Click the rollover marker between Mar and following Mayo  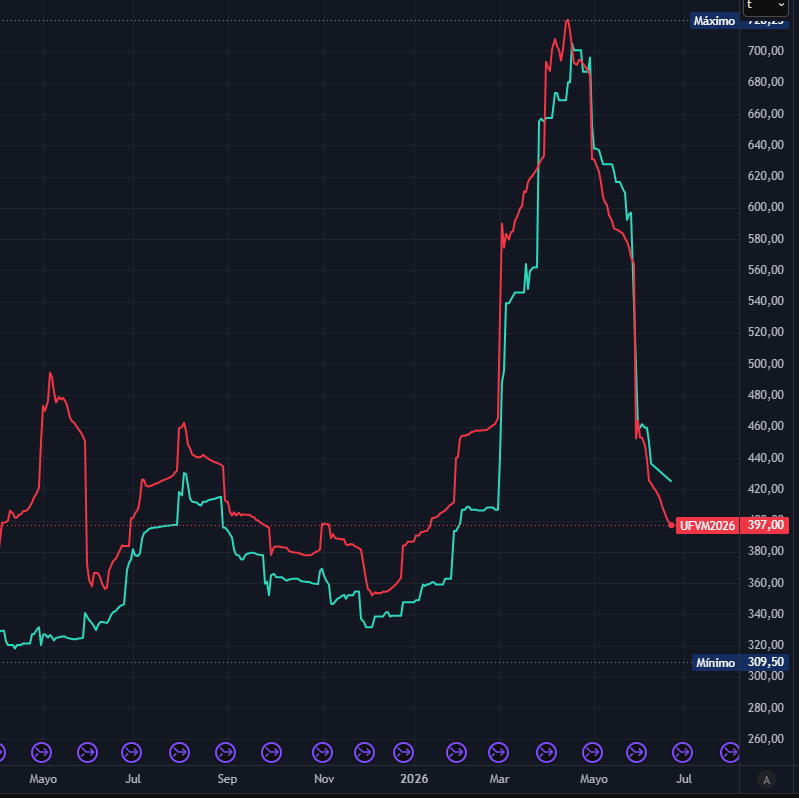click(x=546, y=752)
